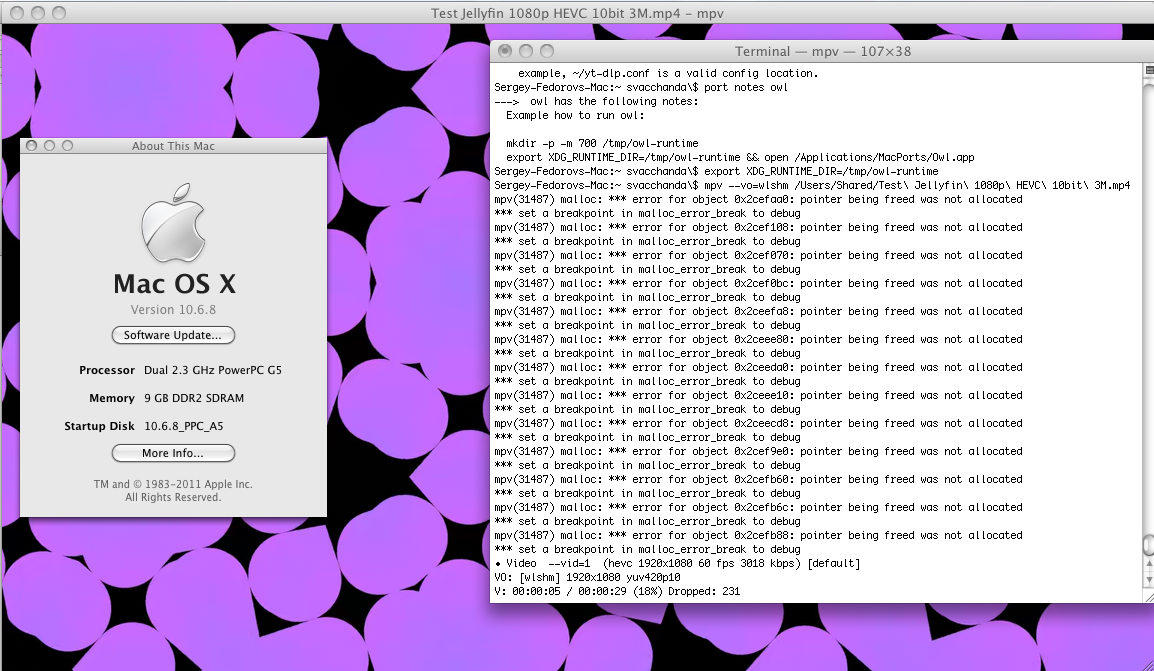Image resolution: width=1154 pixels, height=671 pixels.
Task: Click the malloc error line for object 0x2ceefa8
Action: 758,311
